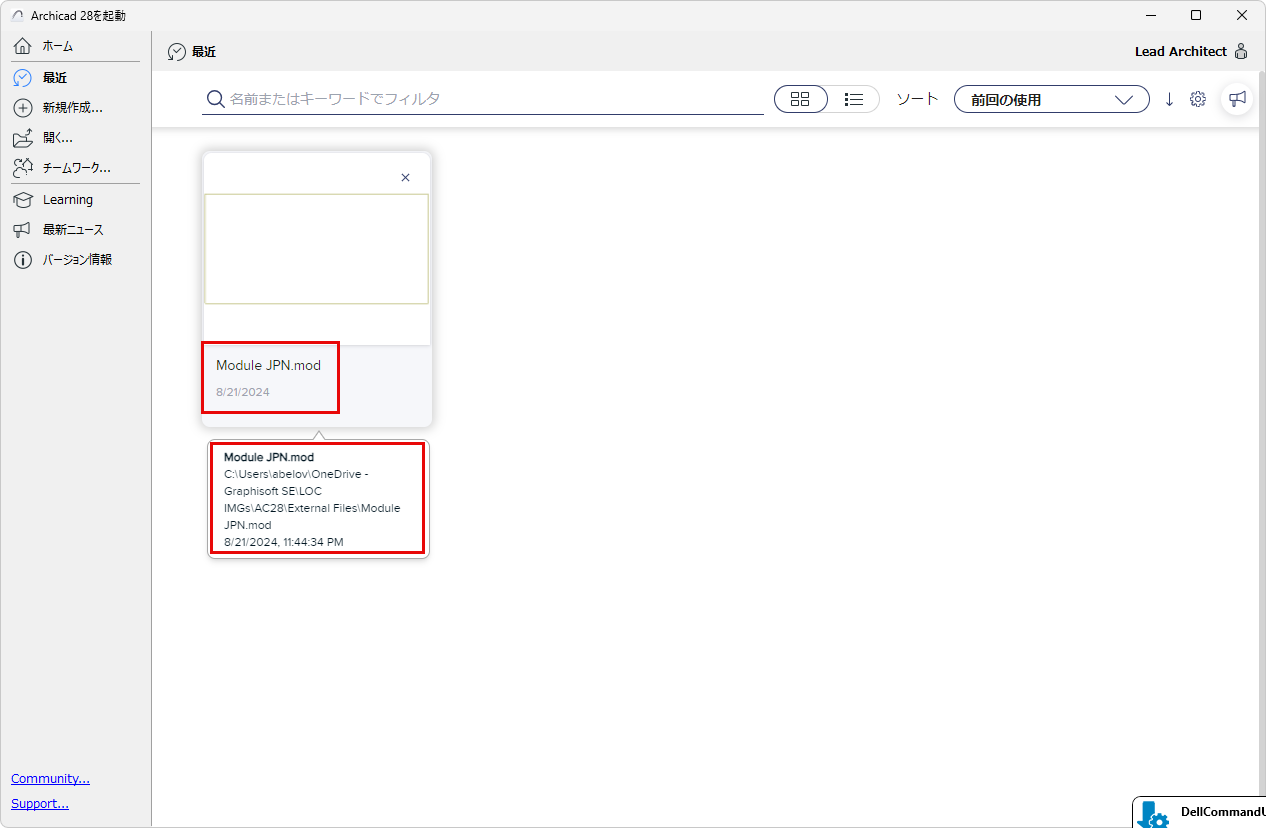Switch to grid thumbnail view
Screen dimensions: 1266x828
tap(801, 99)
